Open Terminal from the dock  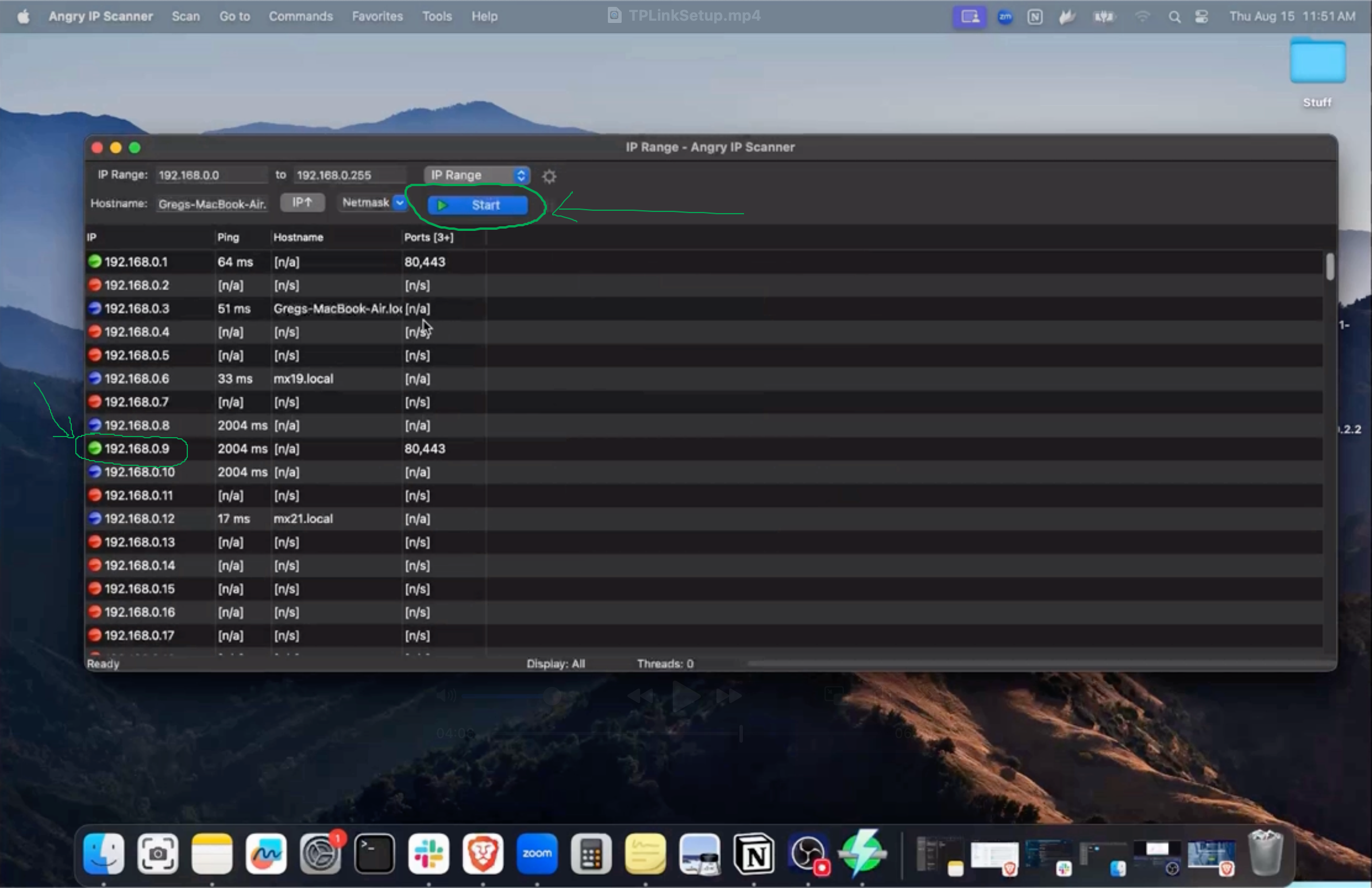tap(374, 854)
